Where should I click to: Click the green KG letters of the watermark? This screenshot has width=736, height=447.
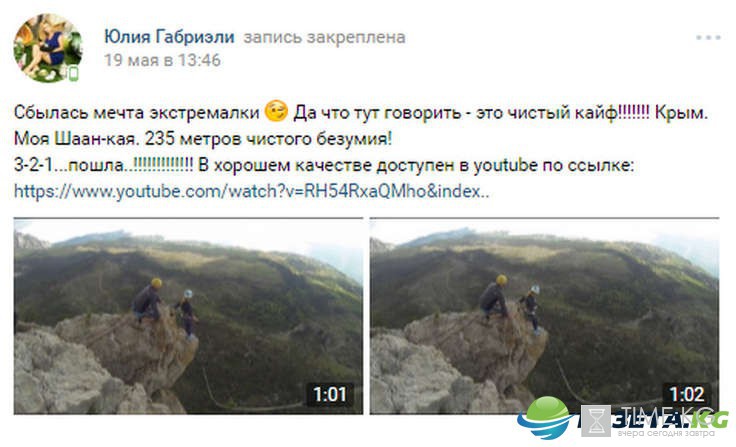coord(710,419)
